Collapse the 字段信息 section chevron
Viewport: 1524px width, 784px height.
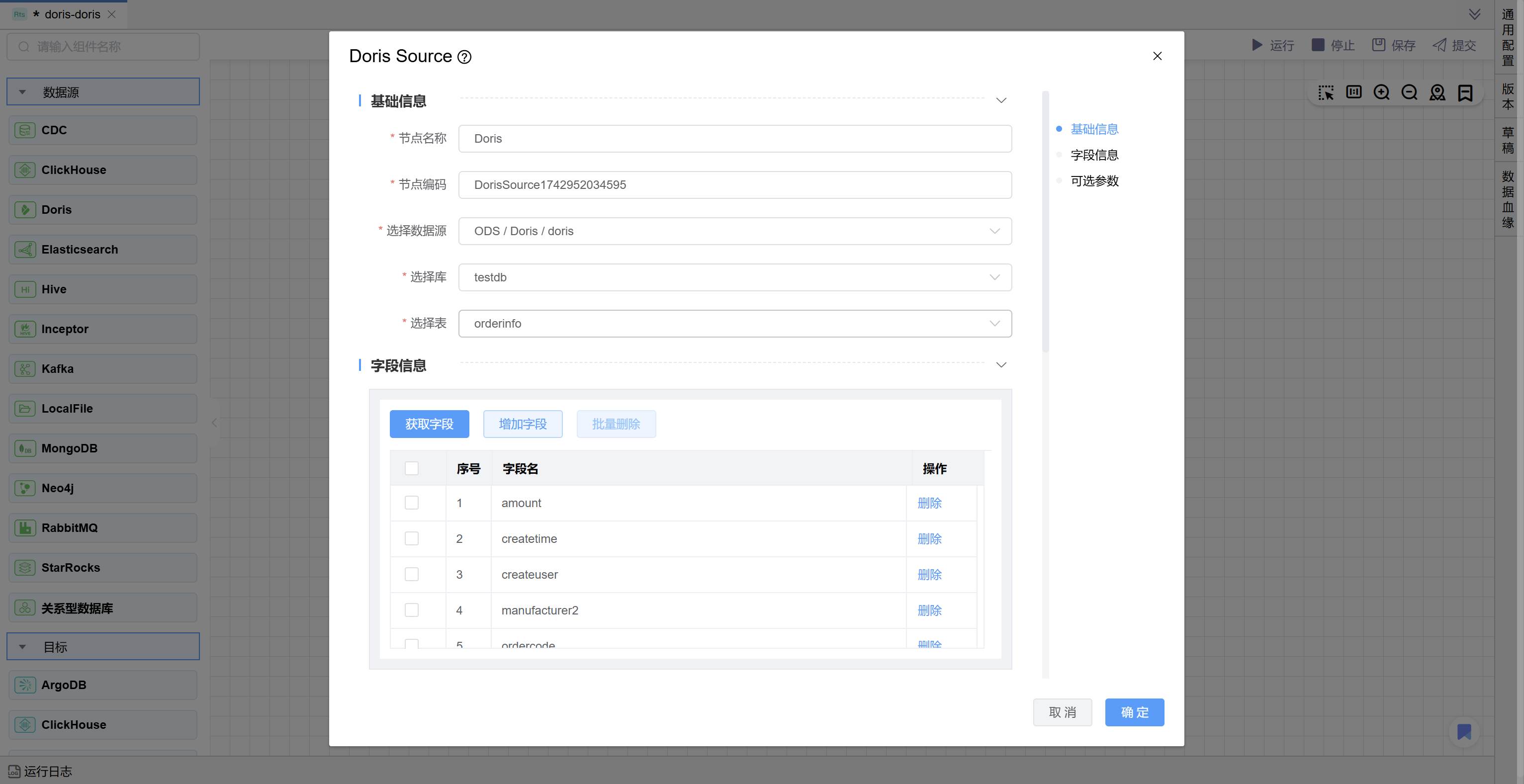click(1001, 365)
